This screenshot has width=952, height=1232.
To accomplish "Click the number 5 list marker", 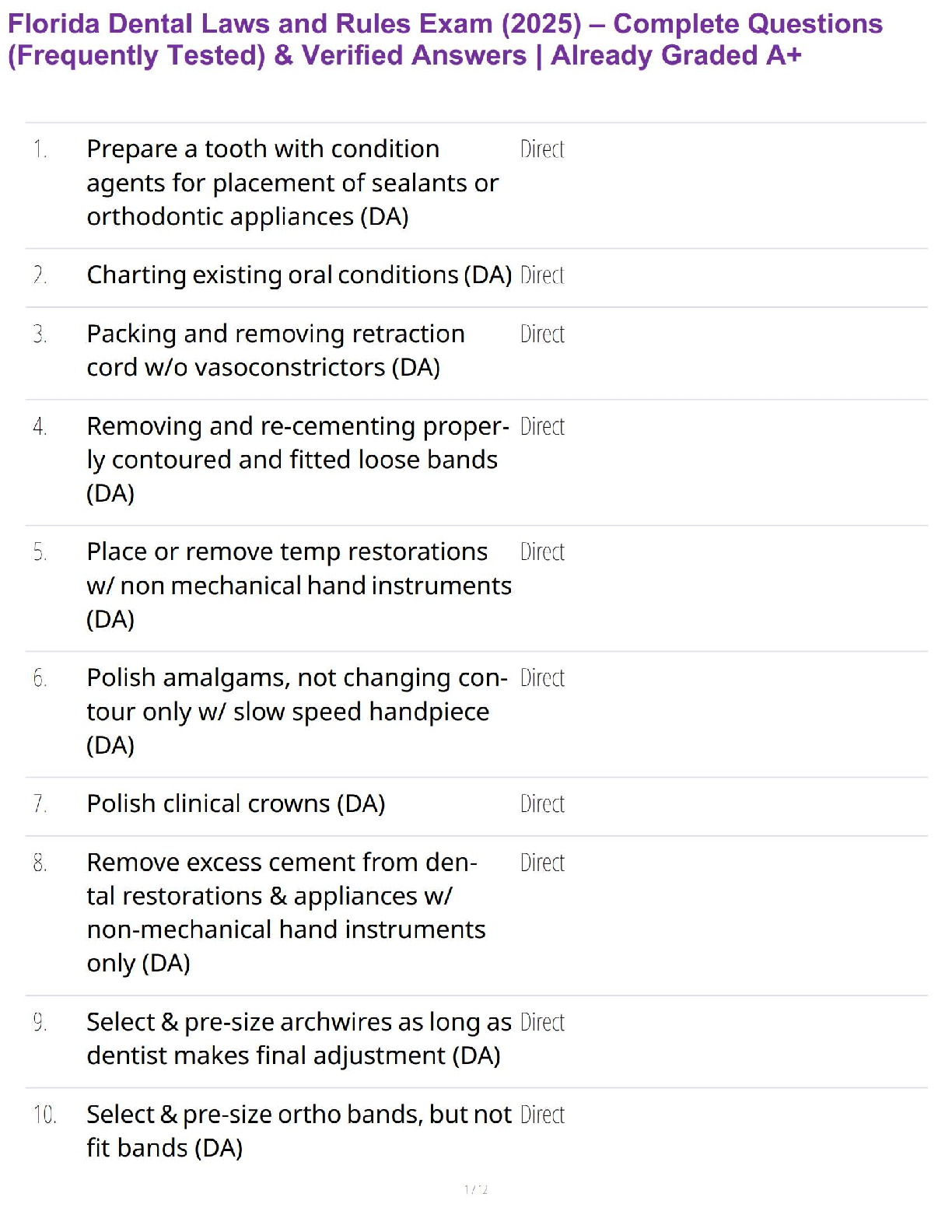I will (40, 552).
